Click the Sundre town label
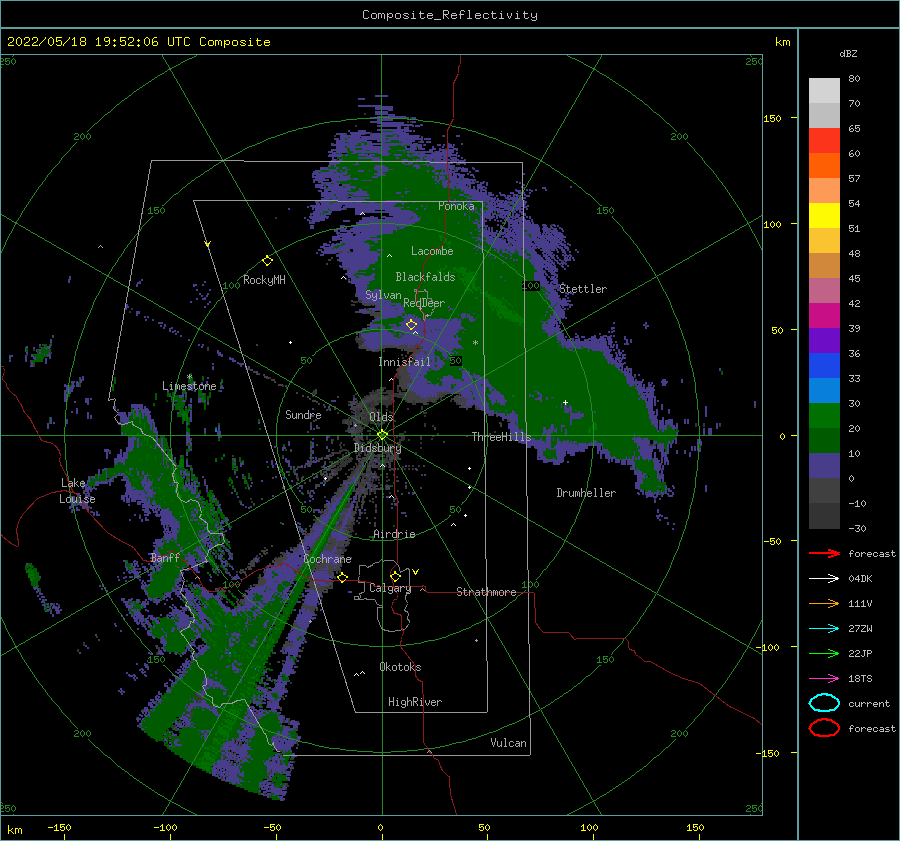Image resolution: width=900 pixels, height=841 pixels. (303, 414)
